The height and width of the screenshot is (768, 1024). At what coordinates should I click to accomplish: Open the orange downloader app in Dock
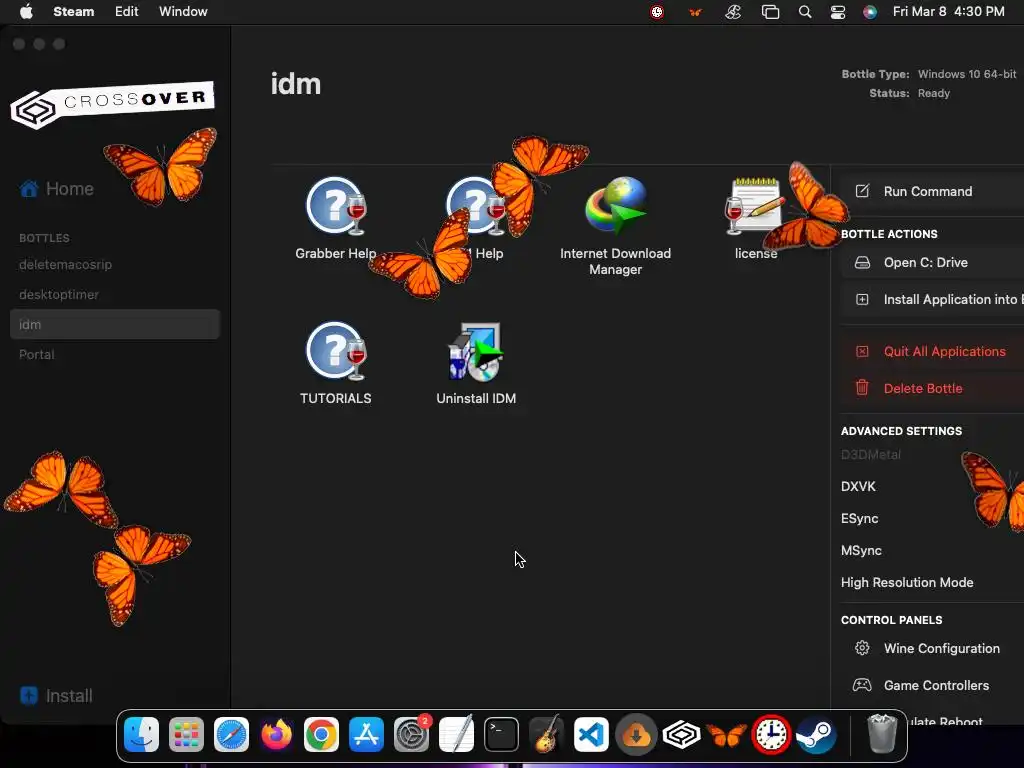coord(636,735)
